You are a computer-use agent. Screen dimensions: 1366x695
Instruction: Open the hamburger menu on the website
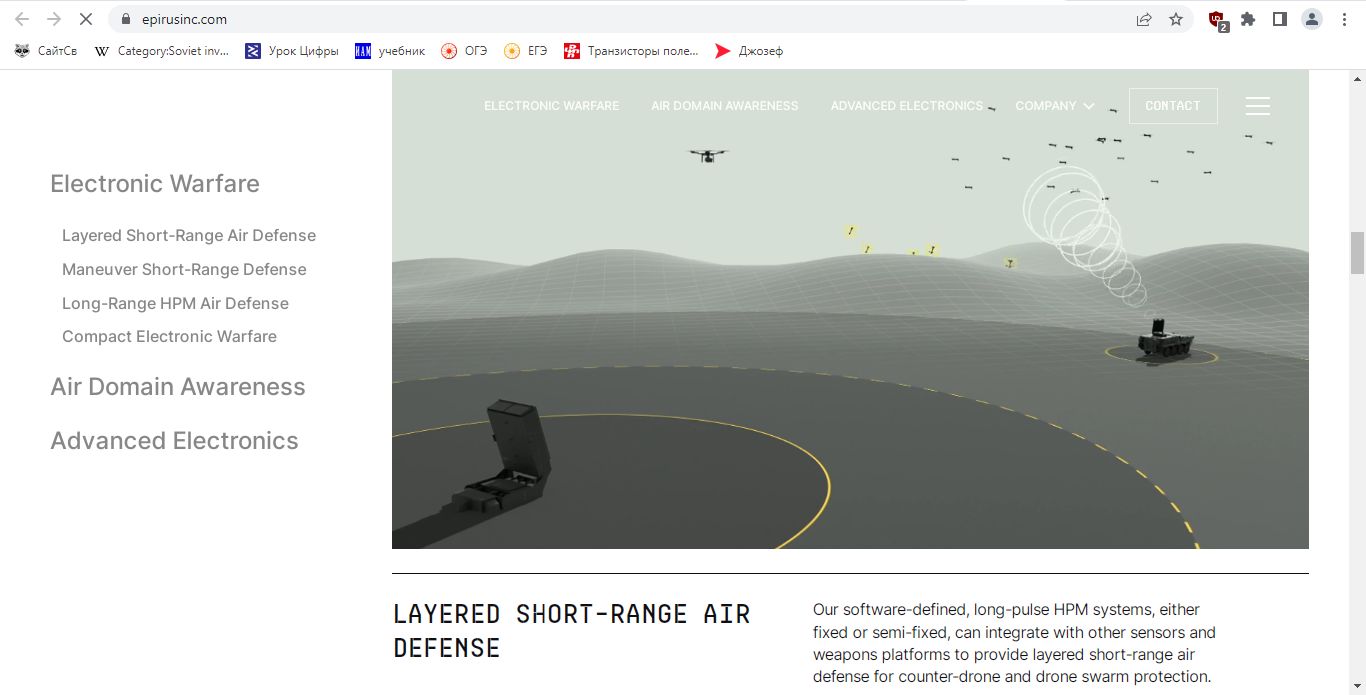[1257, 106]
